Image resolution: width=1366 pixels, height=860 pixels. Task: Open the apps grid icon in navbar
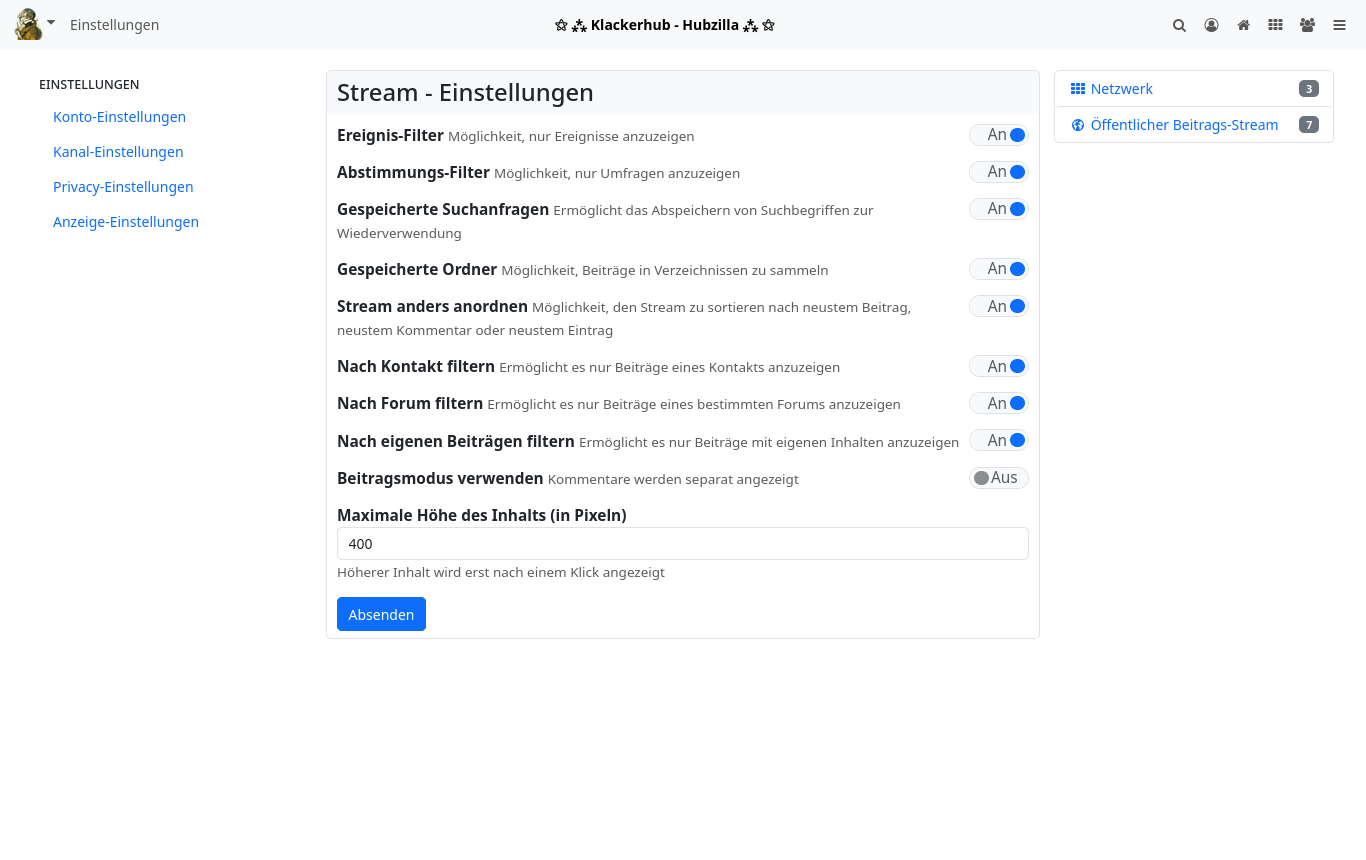1275,25
